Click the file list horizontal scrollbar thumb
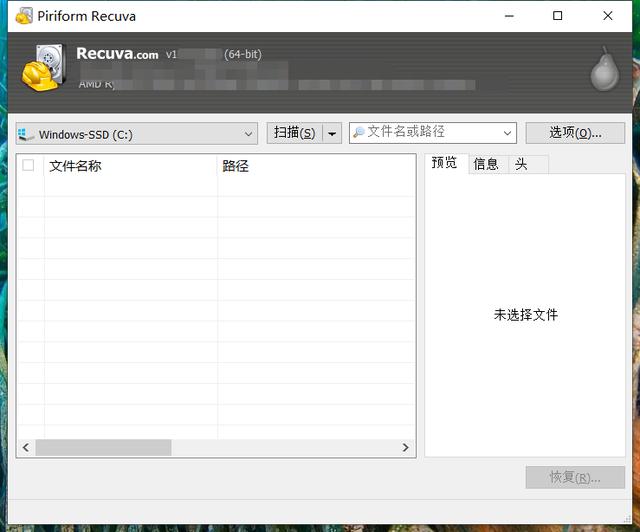 point(103,448)
